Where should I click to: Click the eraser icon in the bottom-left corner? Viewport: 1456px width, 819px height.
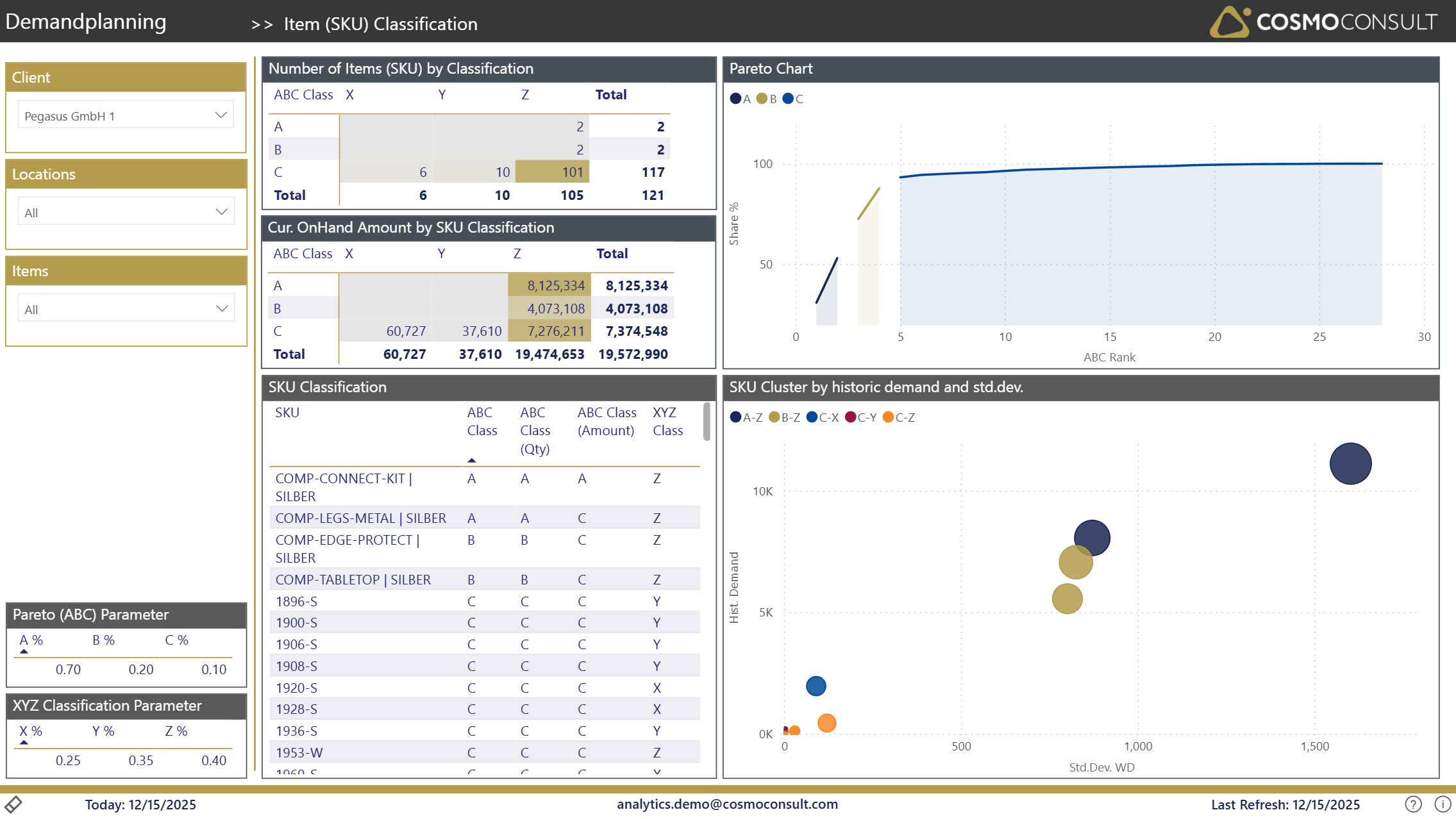13,804
